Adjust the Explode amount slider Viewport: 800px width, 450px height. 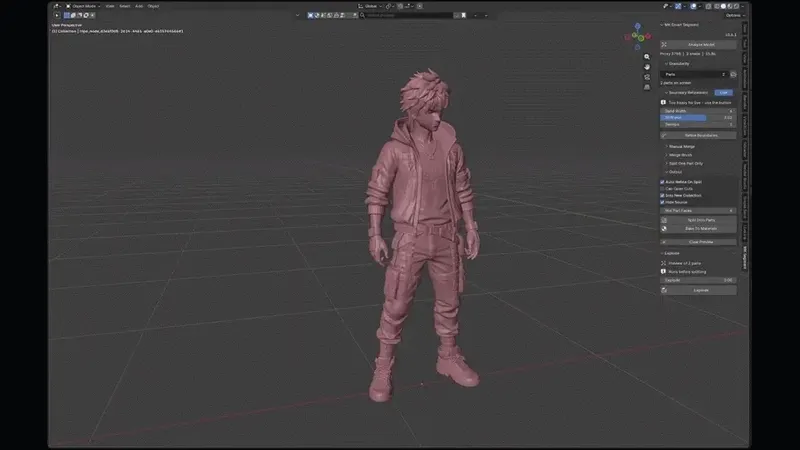[x=698, y=280]
